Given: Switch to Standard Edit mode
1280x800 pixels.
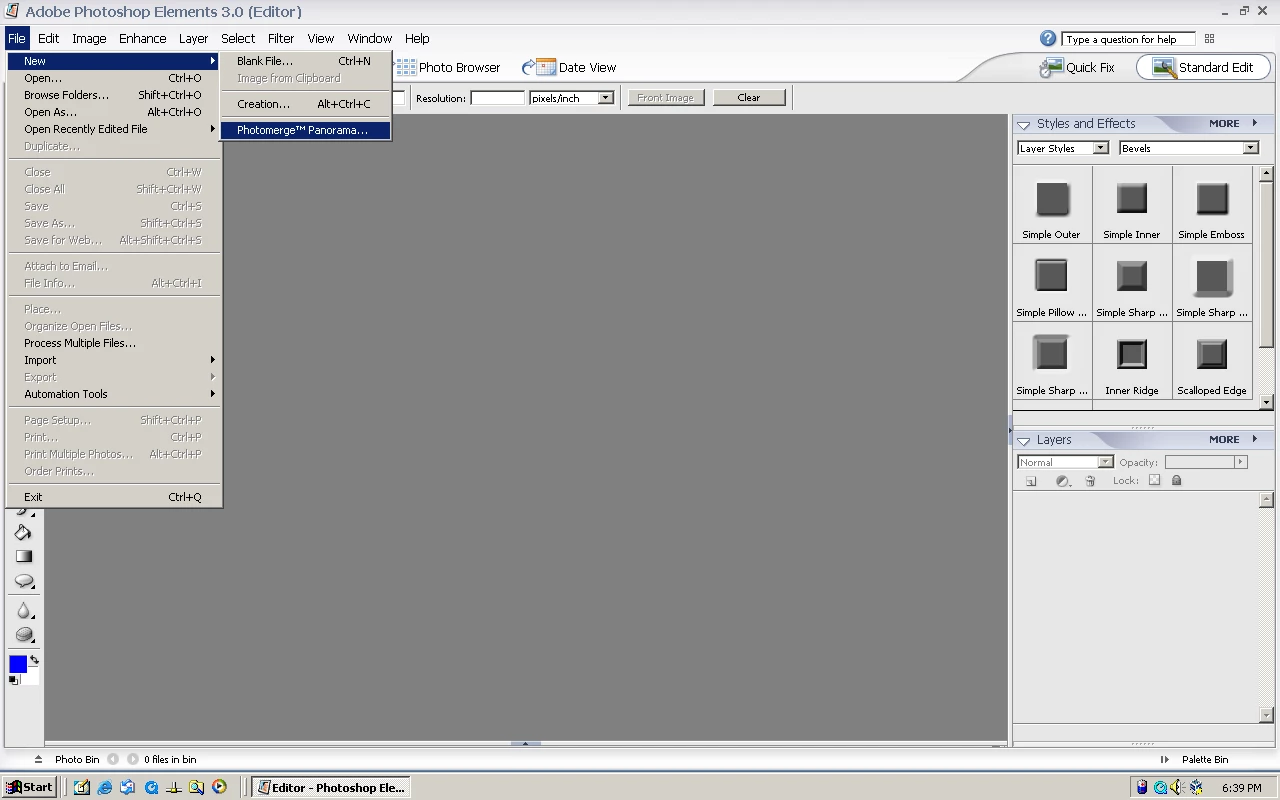Looking at the screenshot, I should pos(1203,67).
